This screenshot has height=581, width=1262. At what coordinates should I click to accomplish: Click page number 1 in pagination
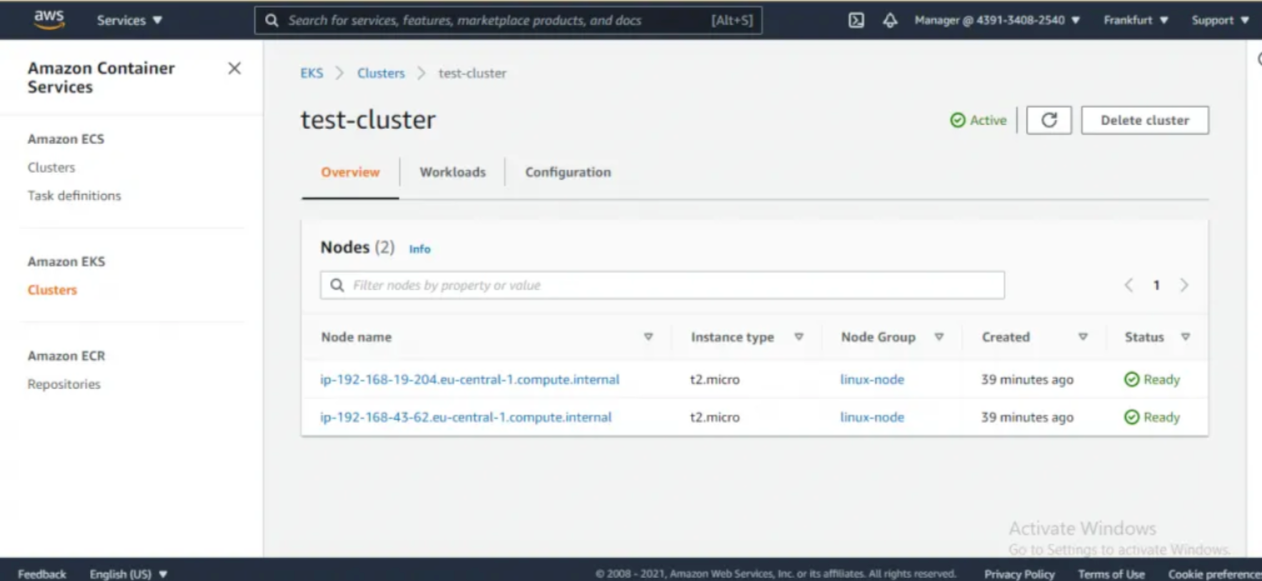click(x=1157, y=285)
